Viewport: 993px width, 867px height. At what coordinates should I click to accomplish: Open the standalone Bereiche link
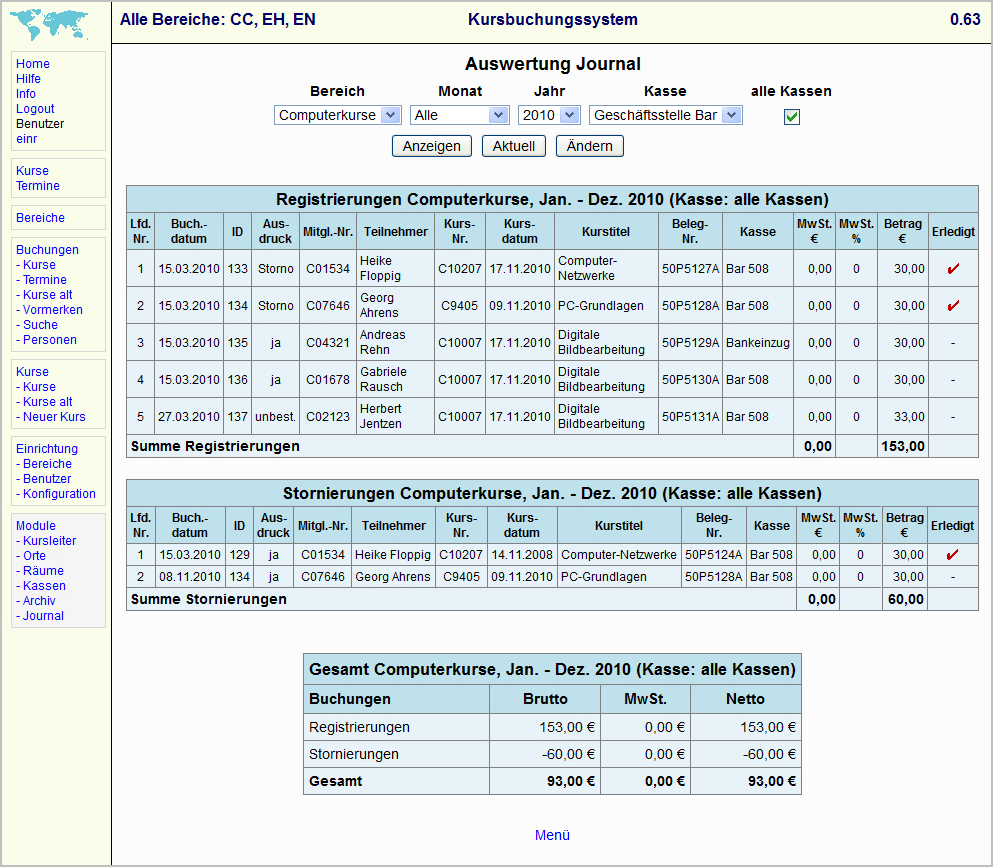pyautogui.click(x=41, y=218)
